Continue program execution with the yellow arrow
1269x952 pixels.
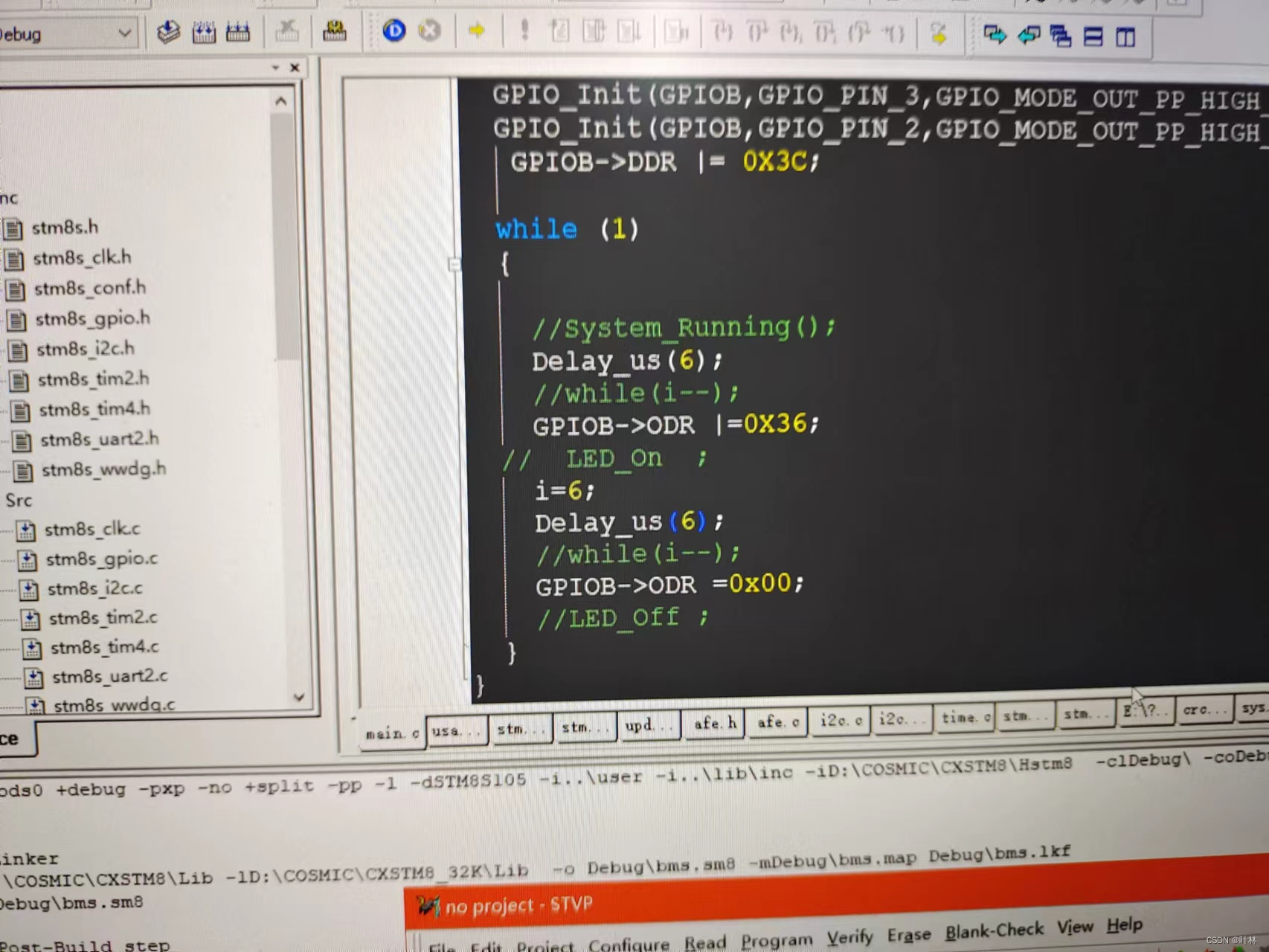[477, 32]
